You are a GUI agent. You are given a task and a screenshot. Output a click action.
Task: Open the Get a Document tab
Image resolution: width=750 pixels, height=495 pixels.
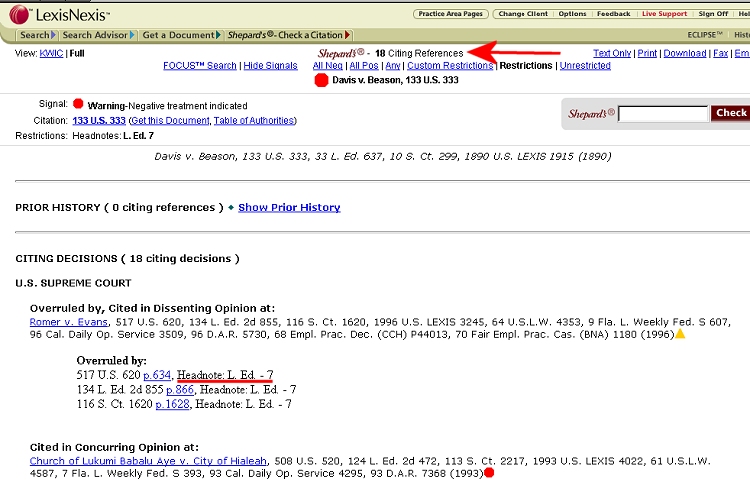coord(181,35)
